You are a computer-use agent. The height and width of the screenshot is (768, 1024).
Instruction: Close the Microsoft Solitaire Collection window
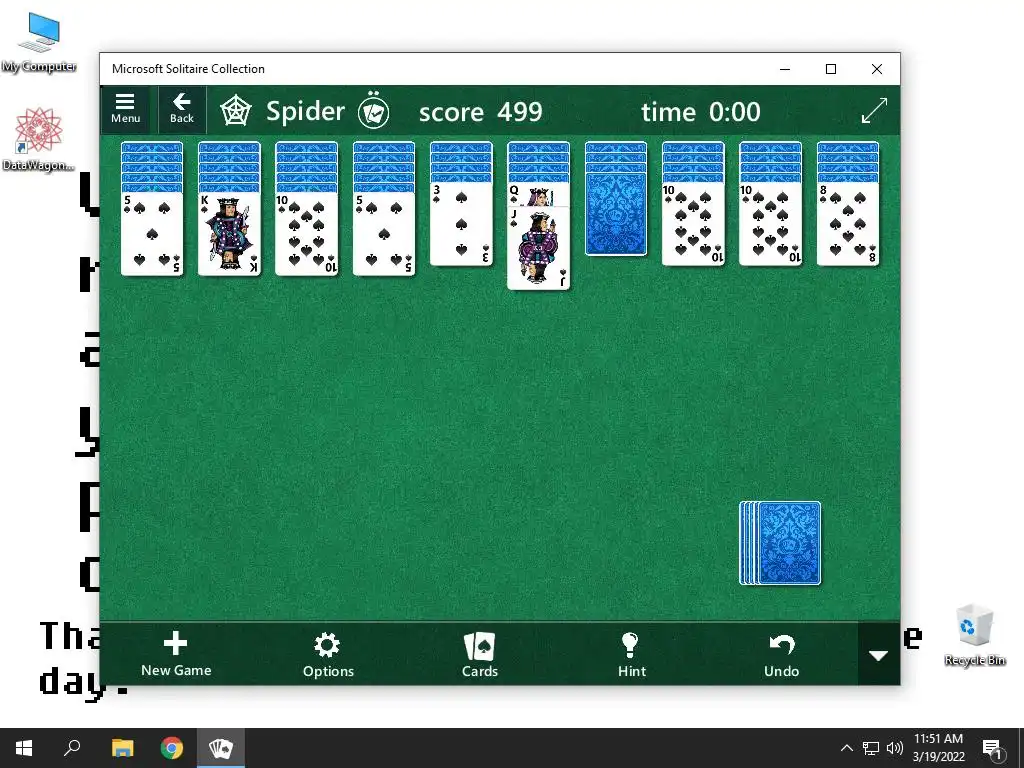(876, 69)
